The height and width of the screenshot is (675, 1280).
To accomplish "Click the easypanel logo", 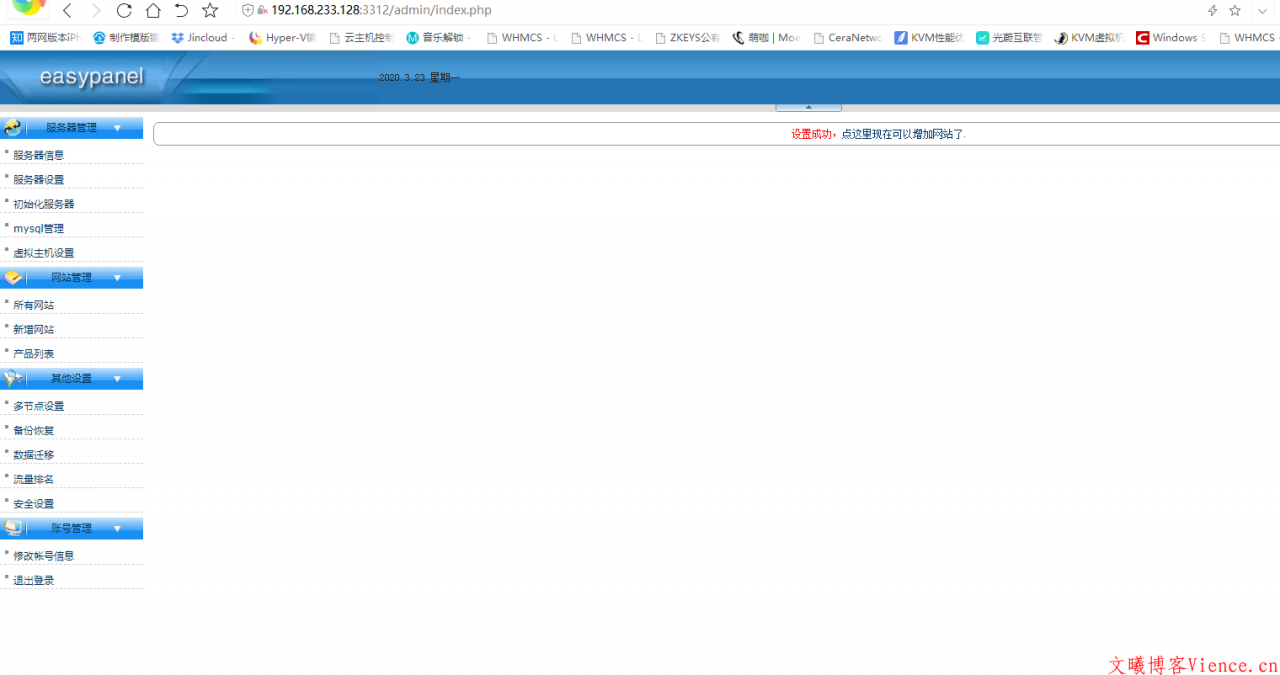I will pyautogui.click(x=90, y=77).
